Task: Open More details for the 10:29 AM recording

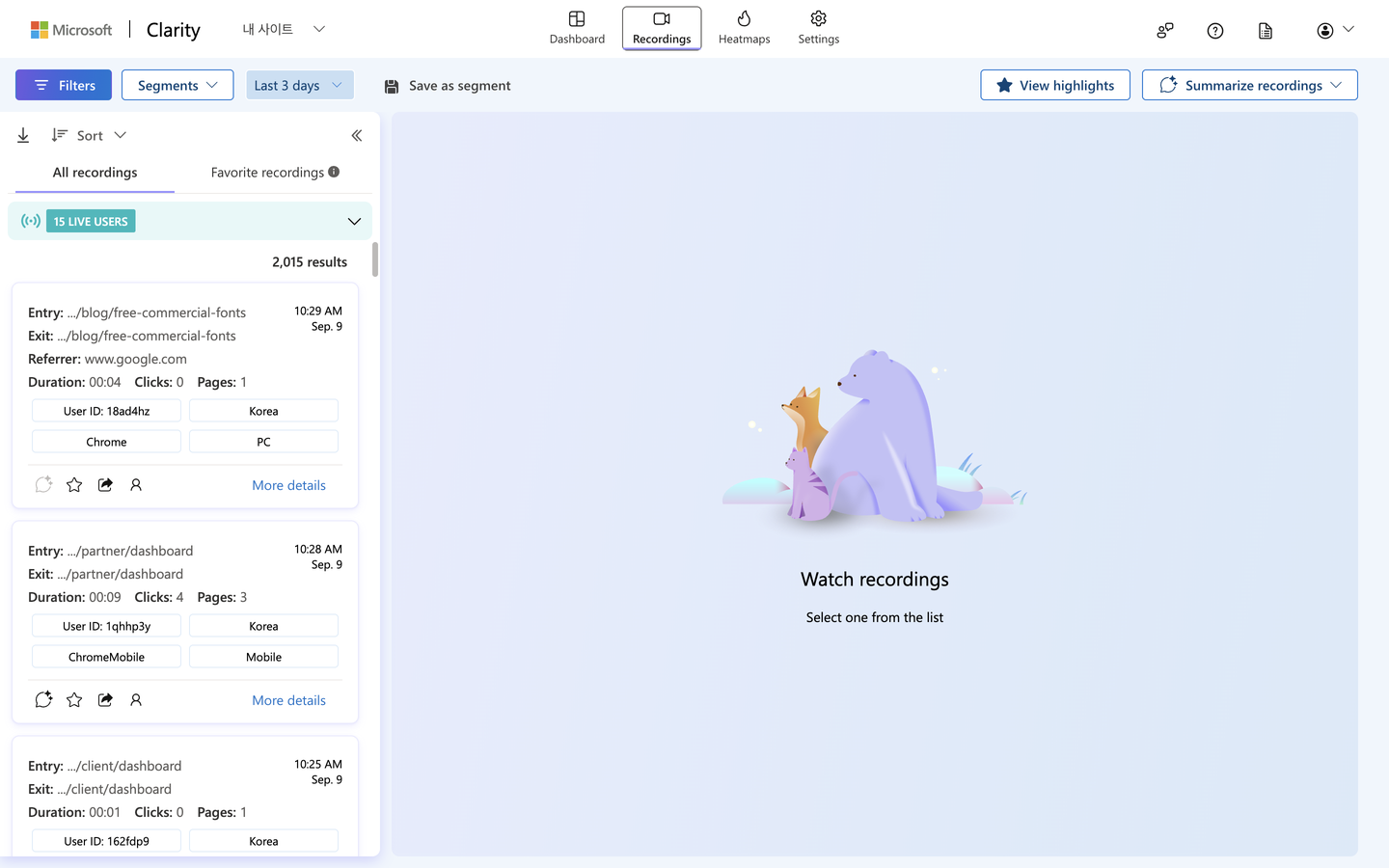Action: (x=288, y=485)
